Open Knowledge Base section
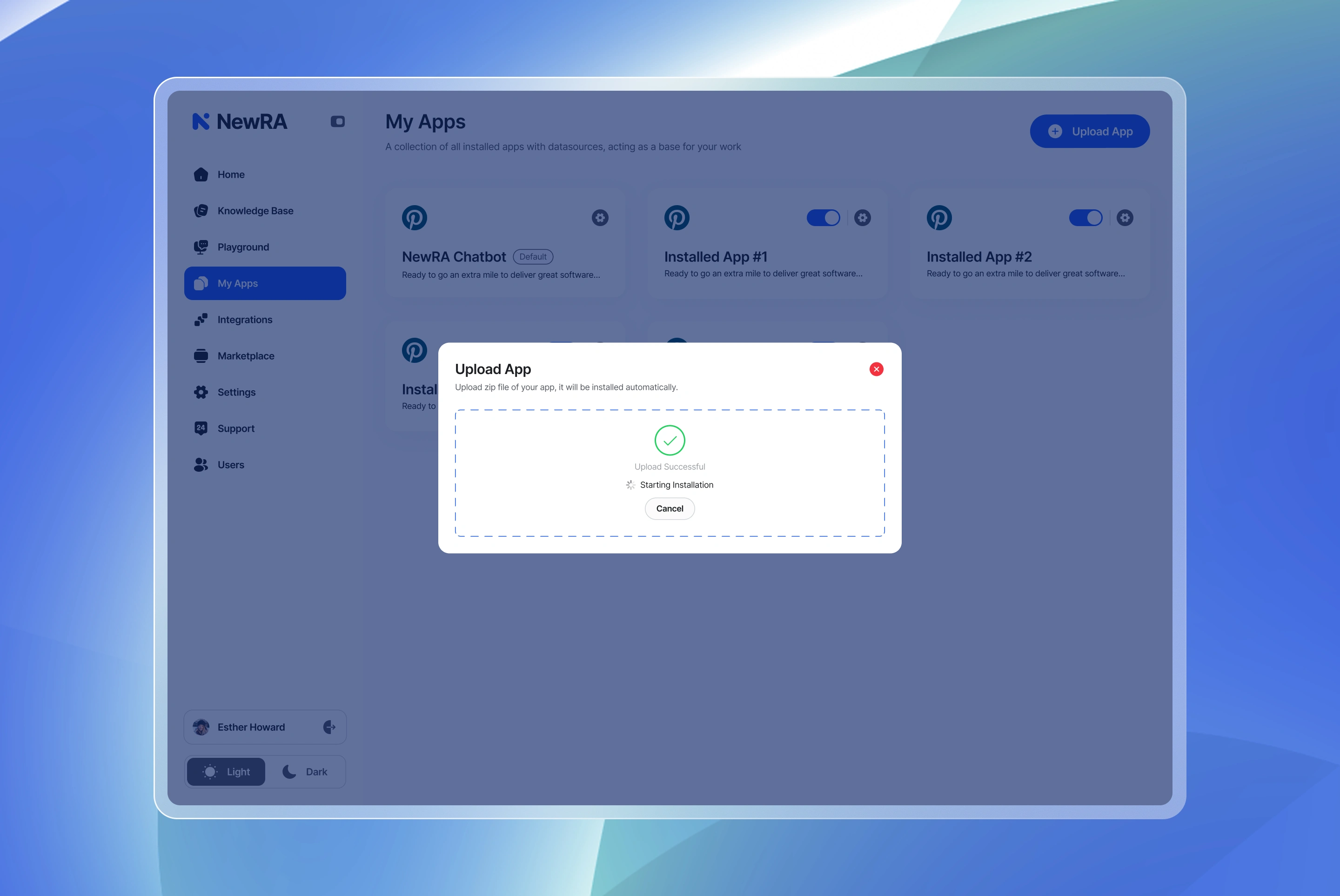The width and height of the screenshot is (1340, 896). [265, 211]
